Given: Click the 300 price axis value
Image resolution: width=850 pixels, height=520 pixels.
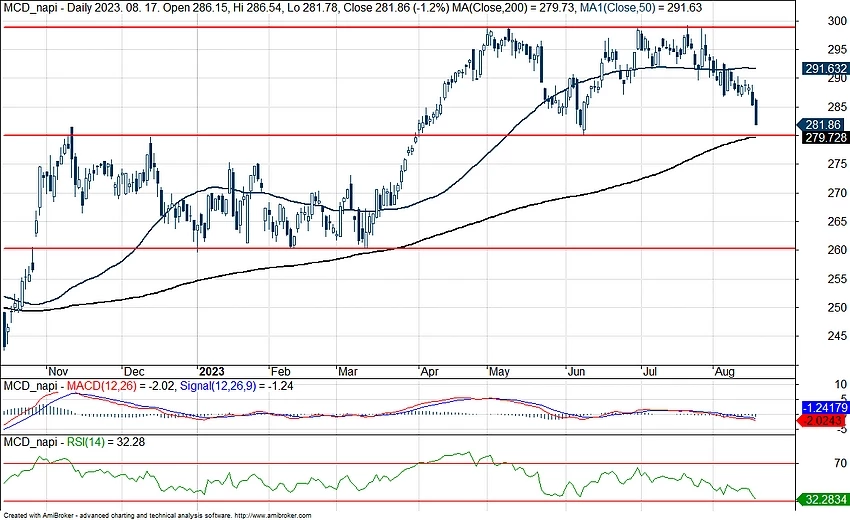Looking at the screenshot, I should point(837,21).
